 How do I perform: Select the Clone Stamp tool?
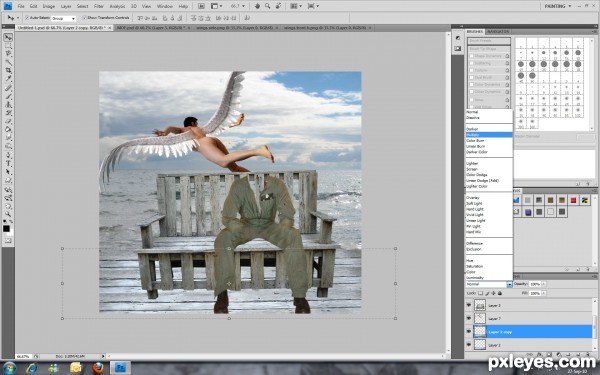(x=8, y=105)
